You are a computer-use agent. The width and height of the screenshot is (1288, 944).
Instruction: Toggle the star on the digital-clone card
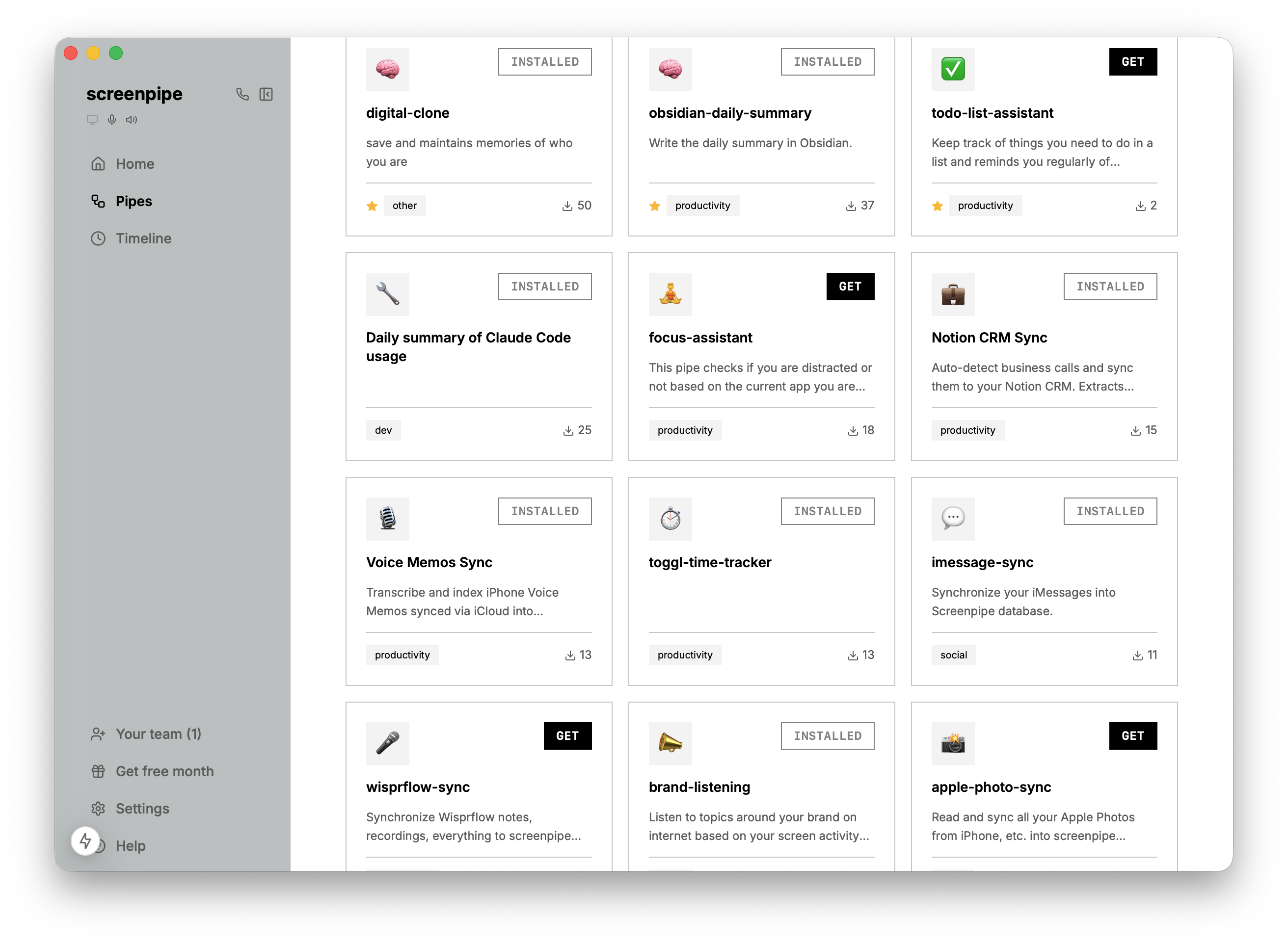(x=372, y=206)
